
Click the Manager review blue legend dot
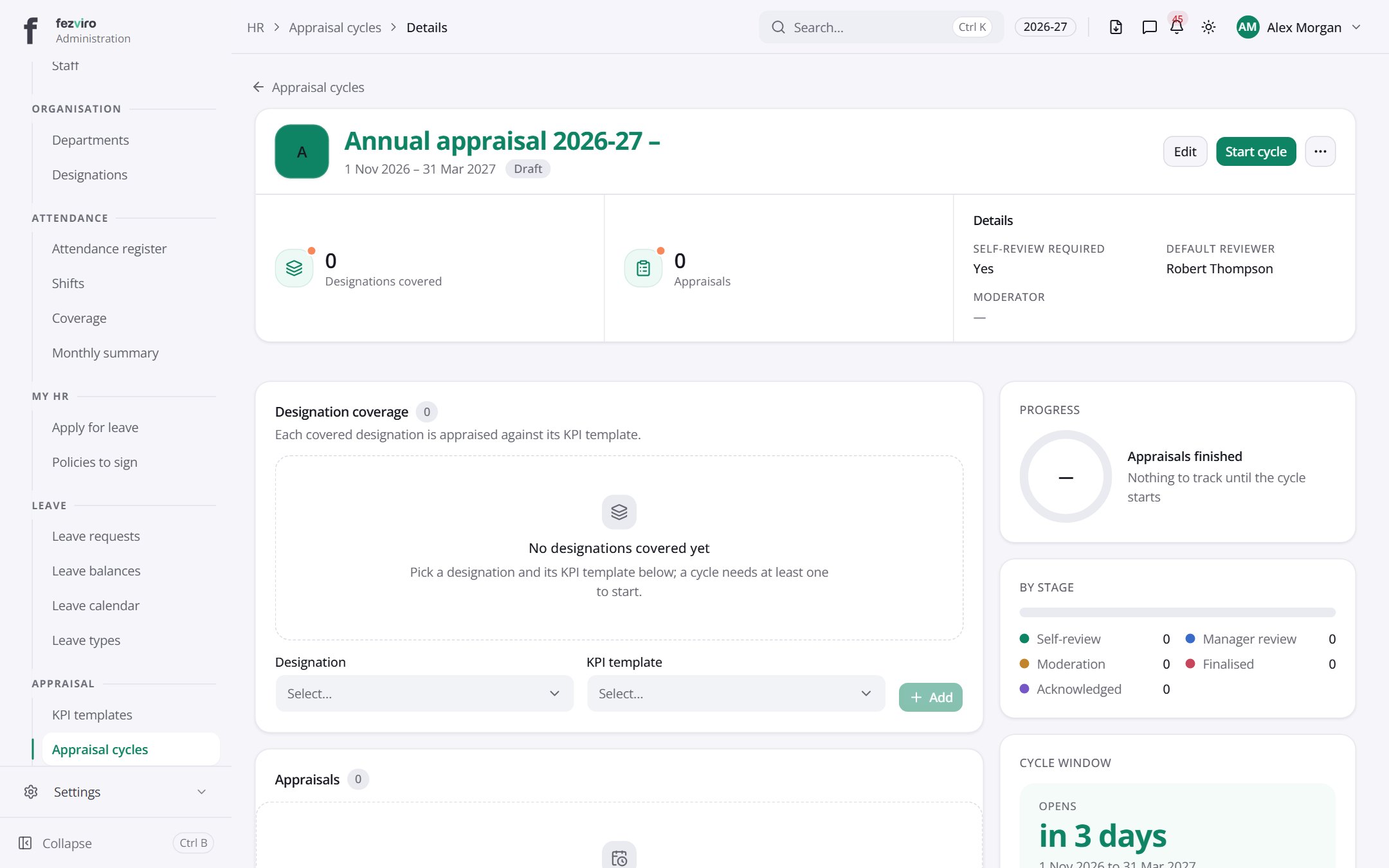[x=1190, y=638]
